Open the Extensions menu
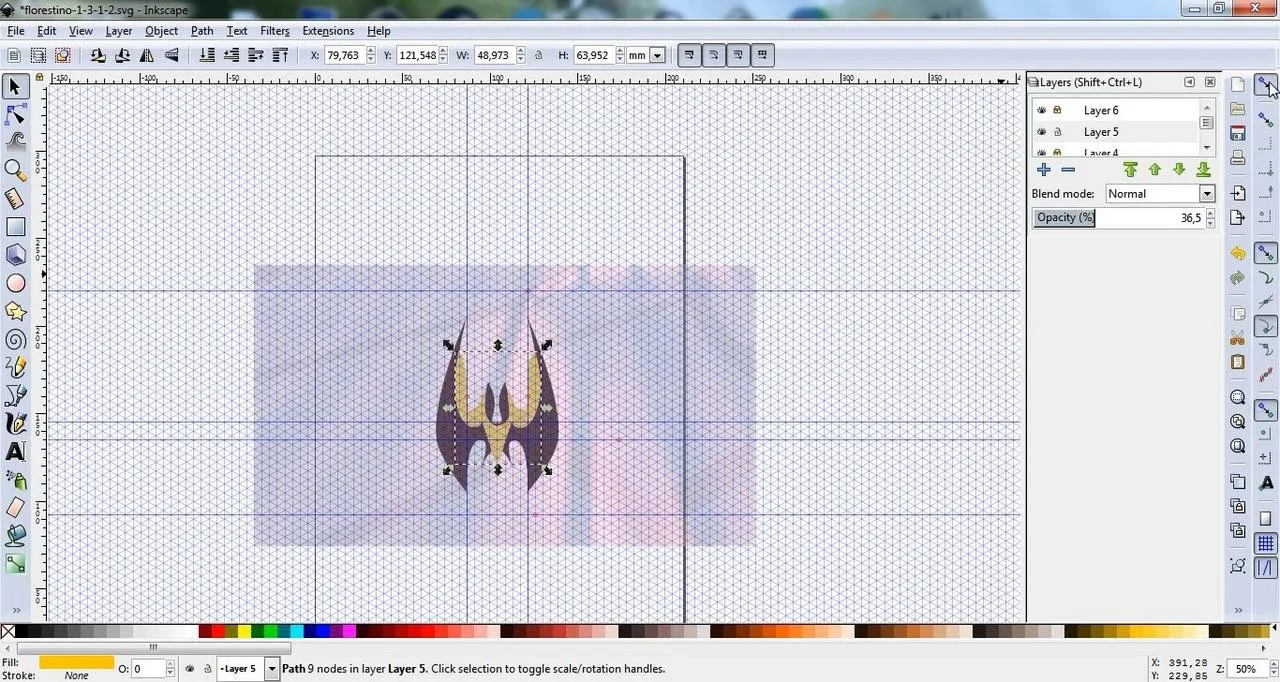Screen dimensions: 1280x682 click(328, 31)
